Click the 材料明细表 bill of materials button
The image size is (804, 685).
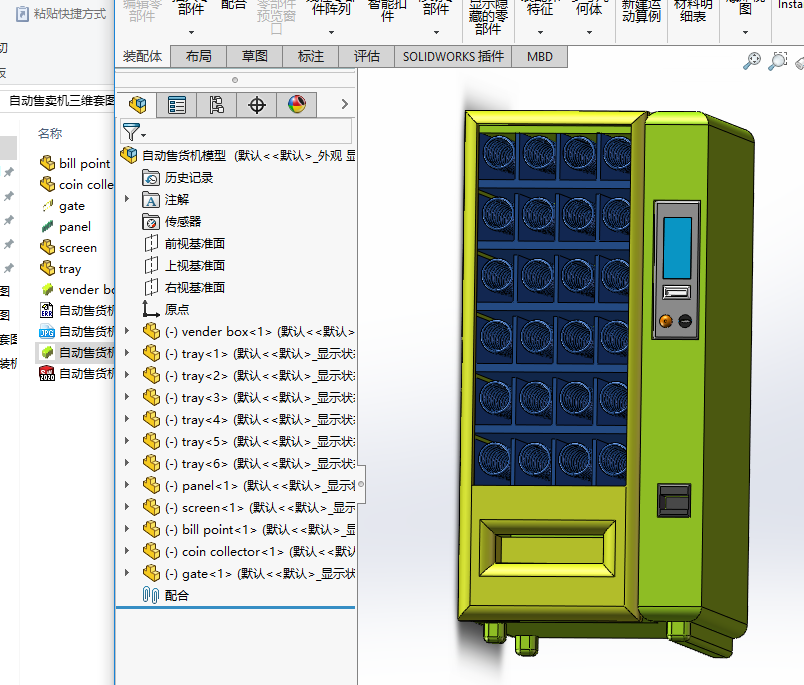pyautogui.click(x=691, y=12)
